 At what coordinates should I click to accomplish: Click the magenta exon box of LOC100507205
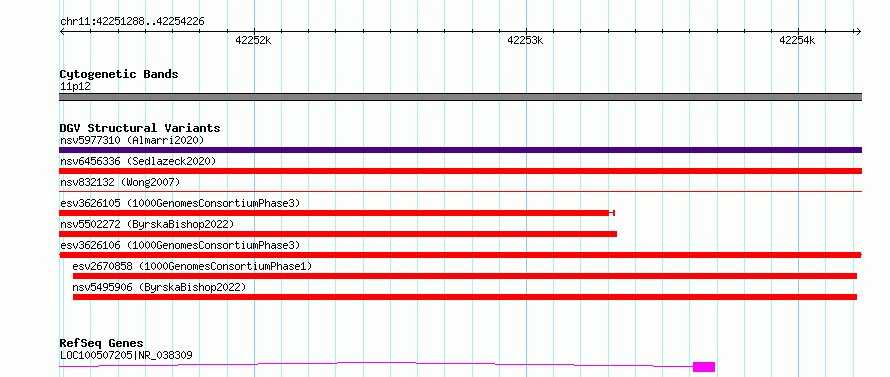tap(704, 367)
